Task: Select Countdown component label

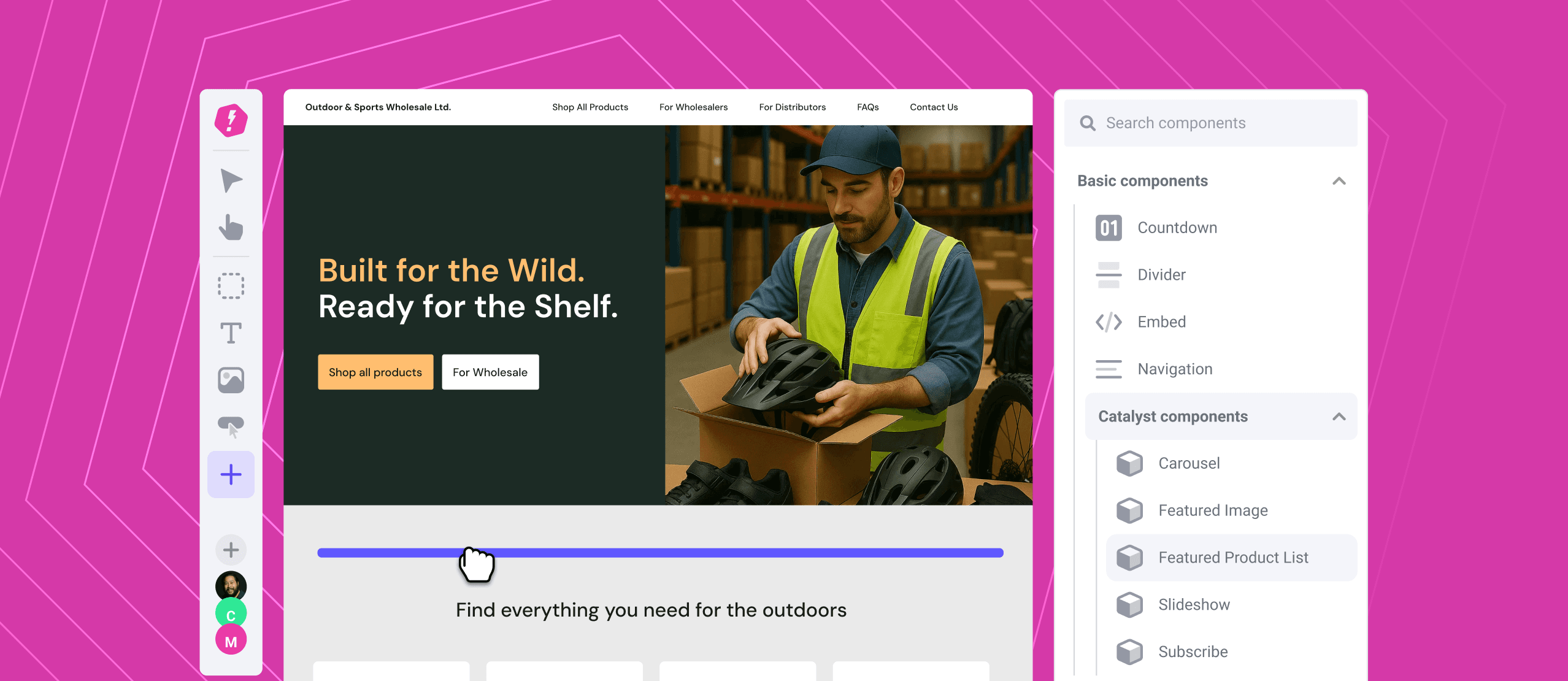Action: (x=1177, y=228)
